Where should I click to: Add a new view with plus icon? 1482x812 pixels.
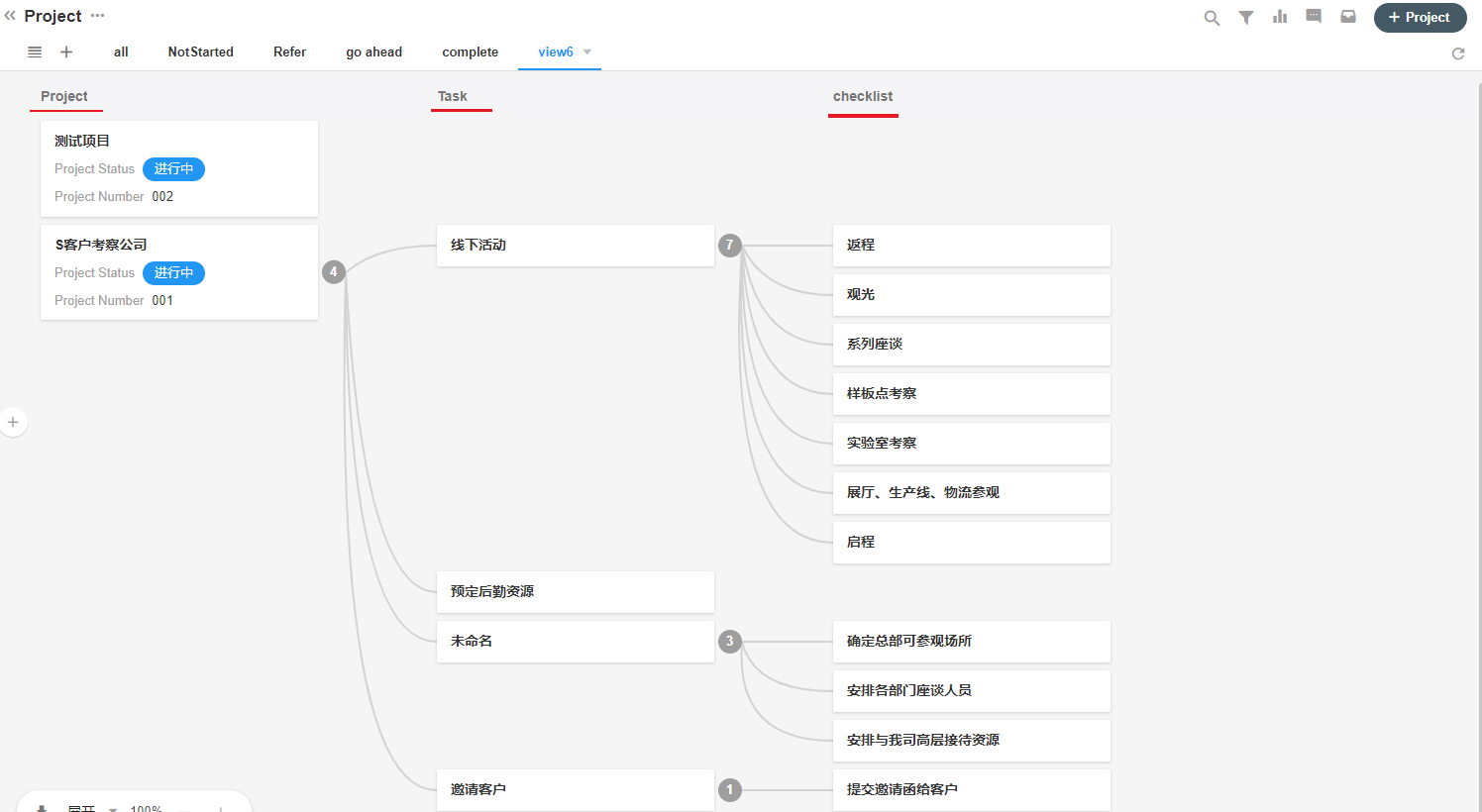(x=66, y=52)
